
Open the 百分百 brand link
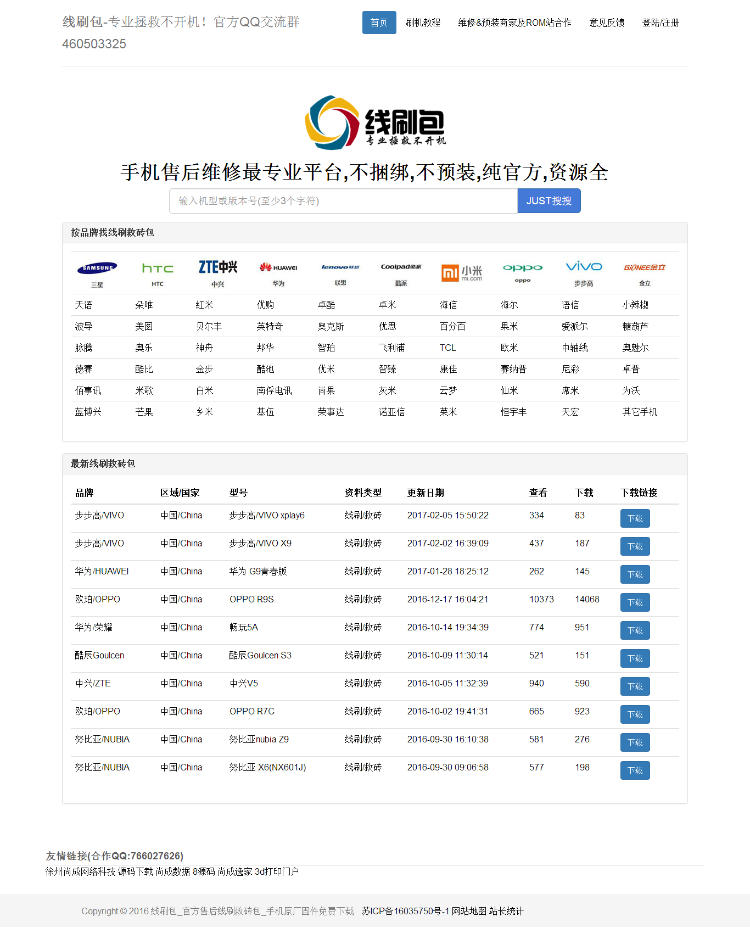pyautogui.click(x=453, y=326)
